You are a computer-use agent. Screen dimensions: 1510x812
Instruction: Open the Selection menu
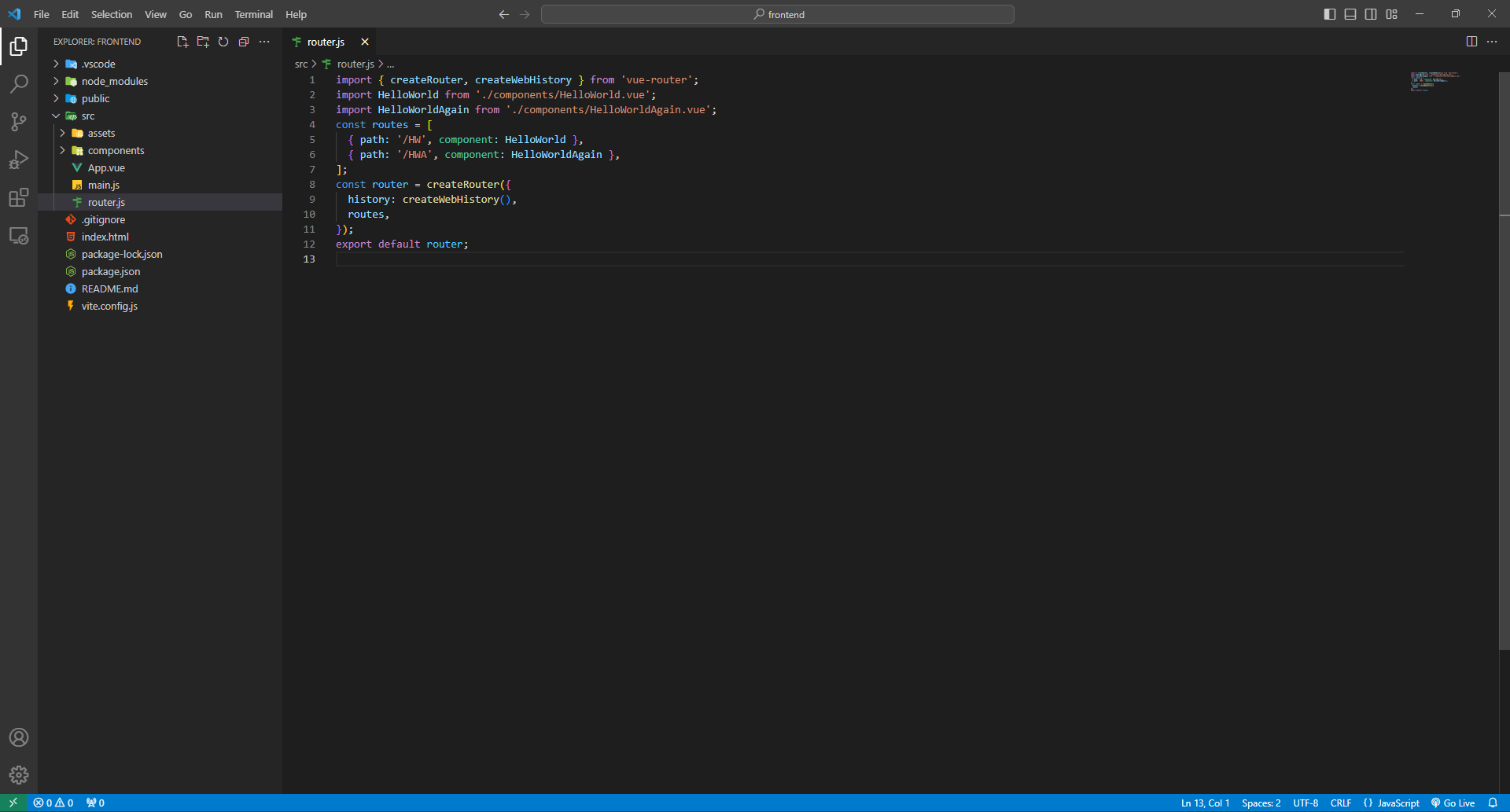tap(112, 14)
